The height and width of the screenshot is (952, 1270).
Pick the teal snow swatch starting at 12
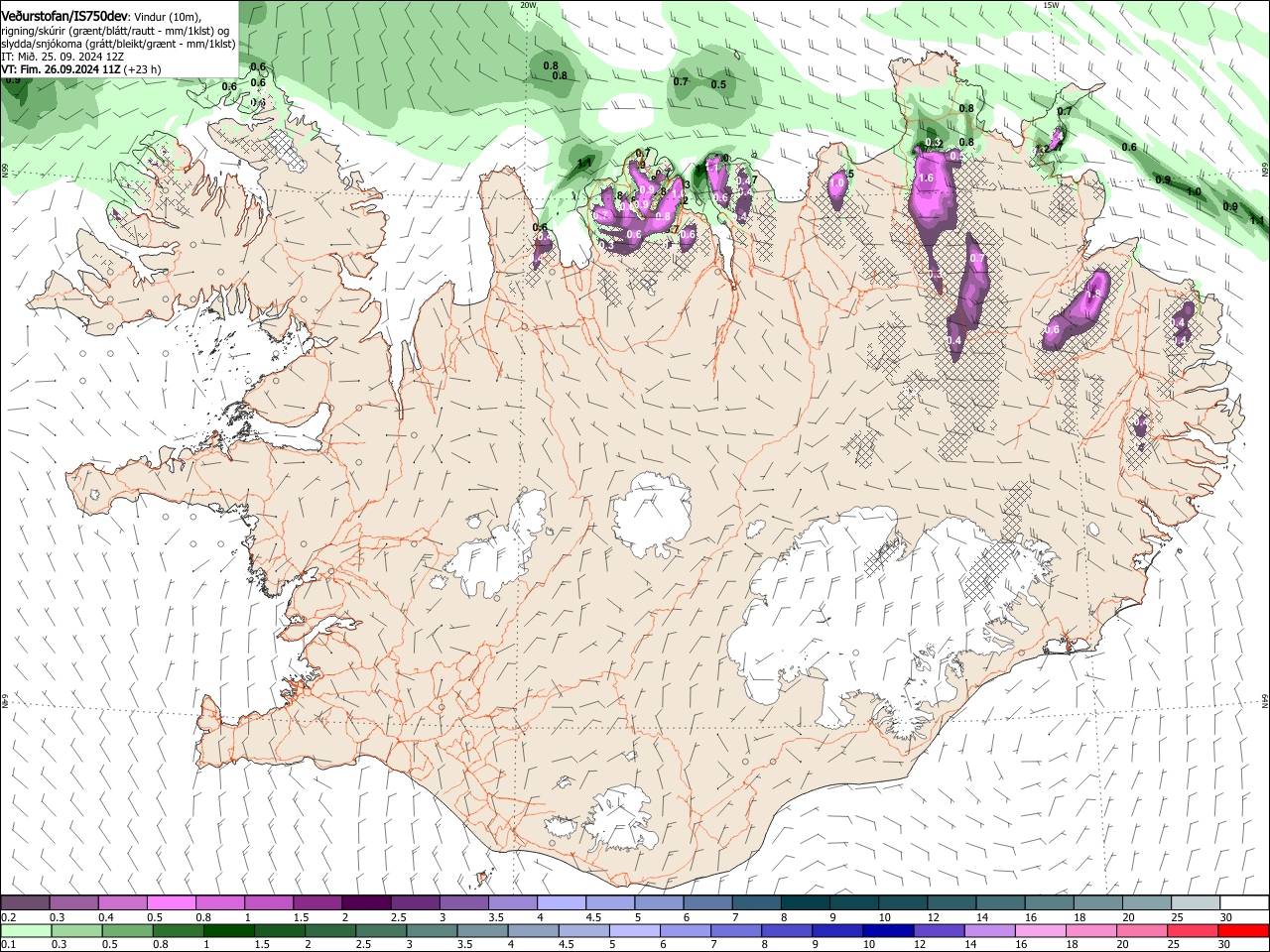pos(952,902)
